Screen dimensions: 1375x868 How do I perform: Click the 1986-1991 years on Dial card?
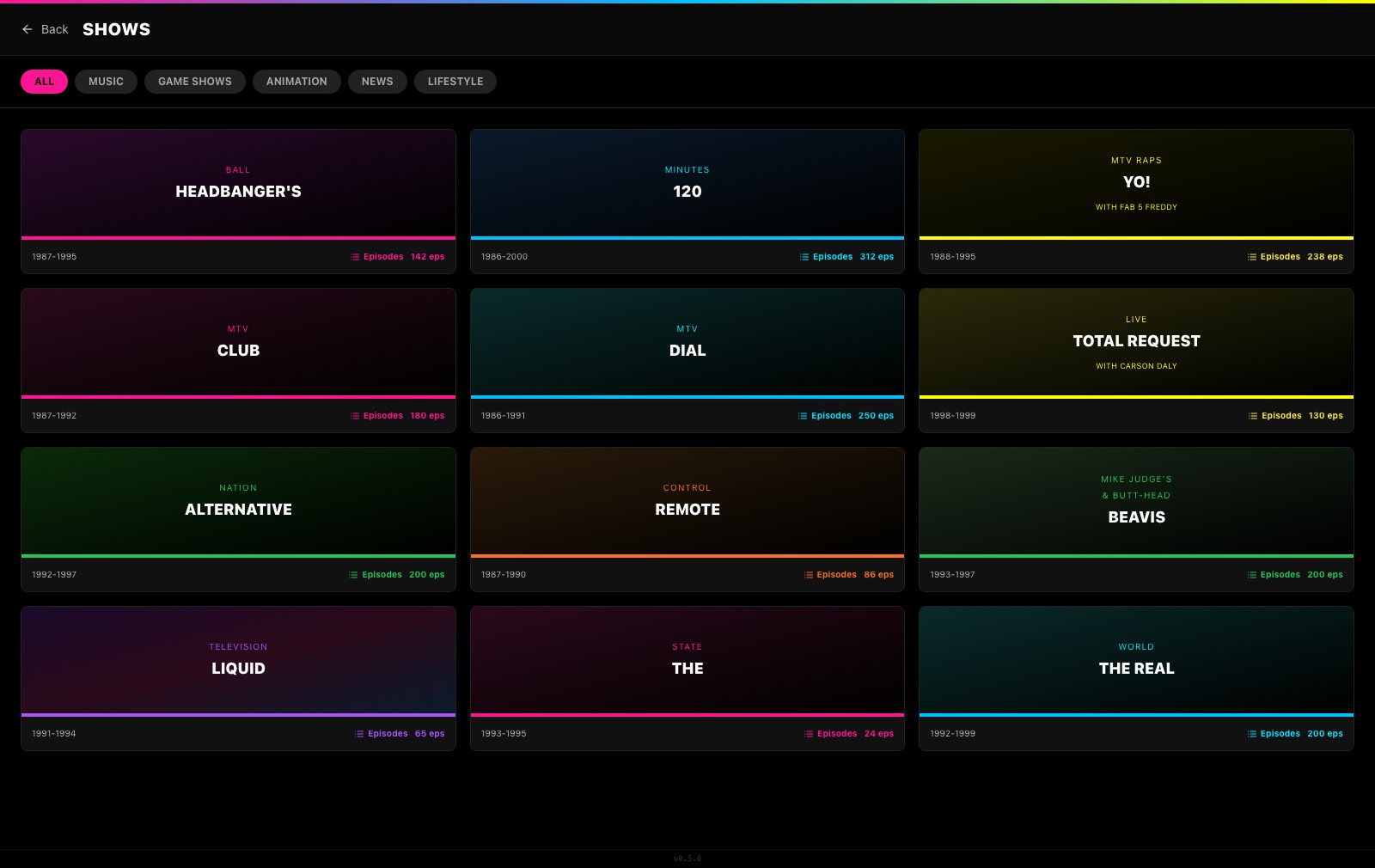[x=504, y=416]
